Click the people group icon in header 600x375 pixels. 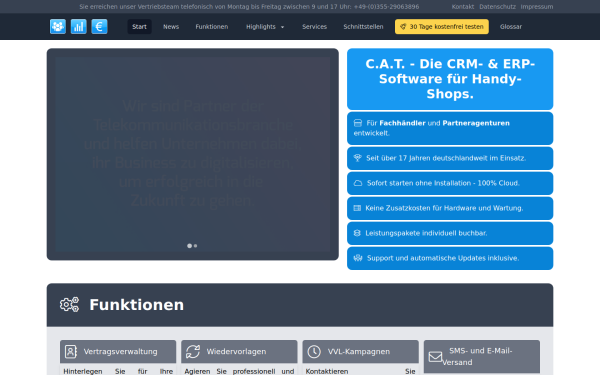point(58,26)
